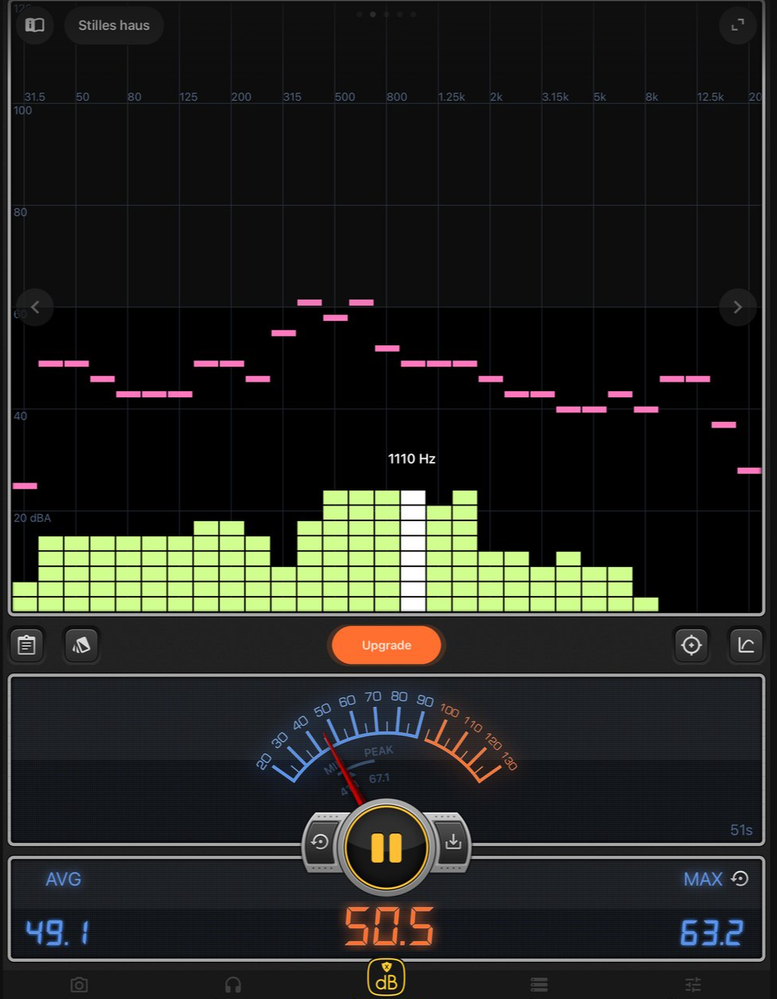
Task: Go to the next chart with right arrow
Action: 738,307
